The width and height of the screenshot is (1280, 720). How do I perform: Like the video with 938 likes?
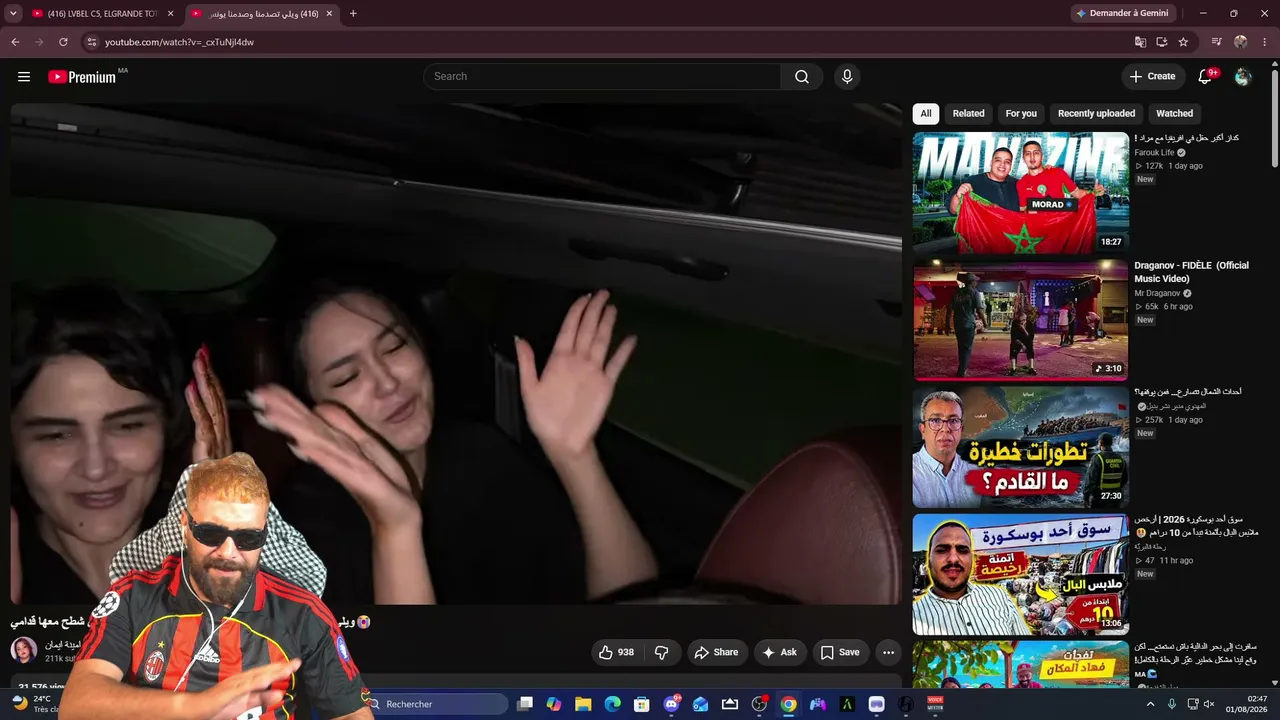616,652
